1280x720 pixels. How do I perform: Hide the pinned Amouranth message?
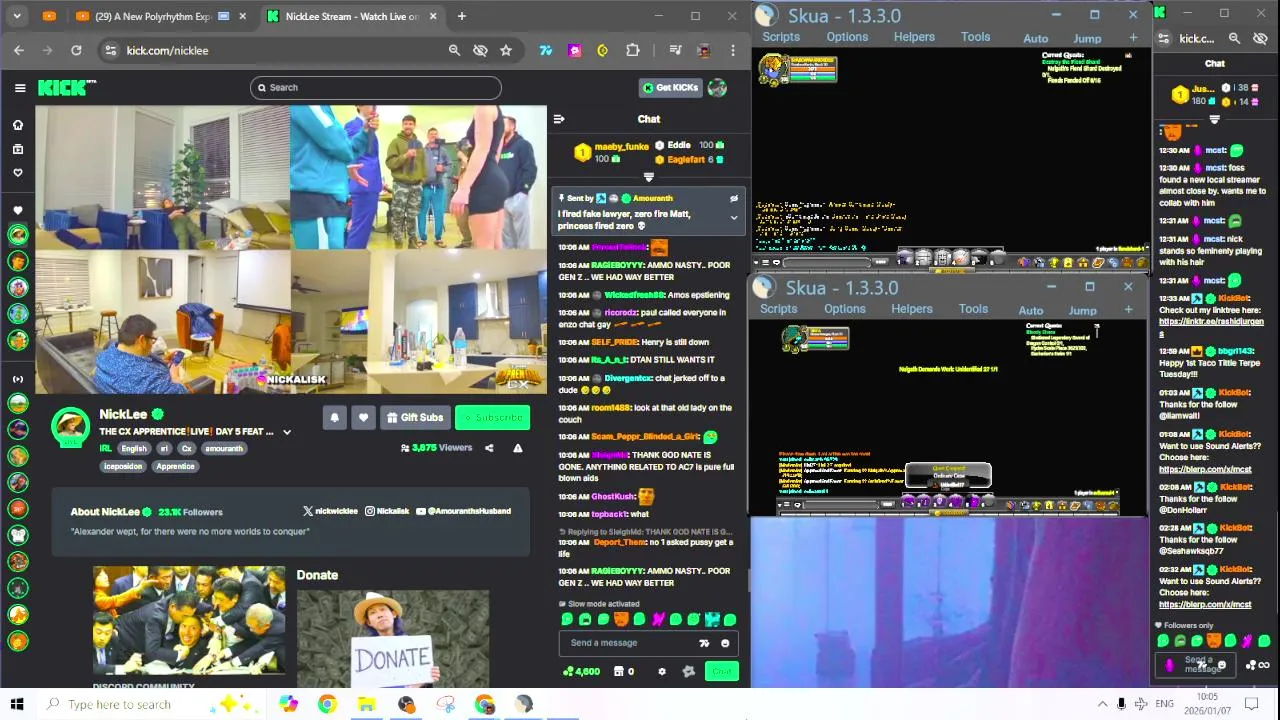[x=734, y=198]
